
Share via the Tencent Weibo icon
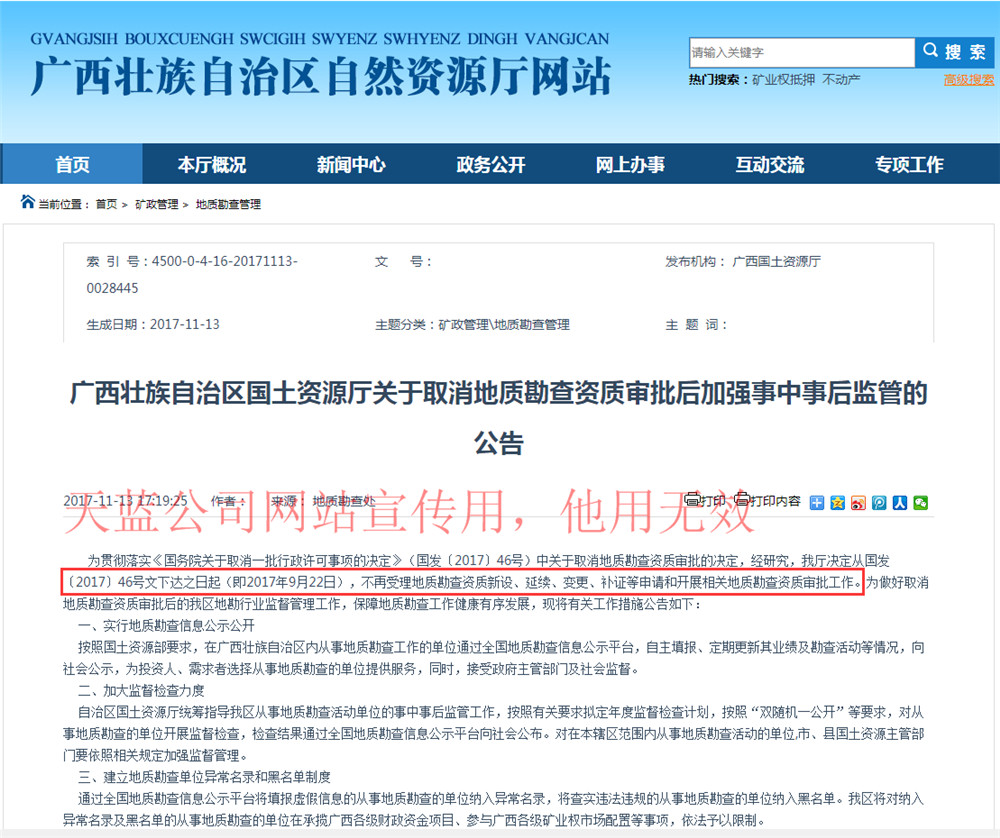(x=879, y=502)
